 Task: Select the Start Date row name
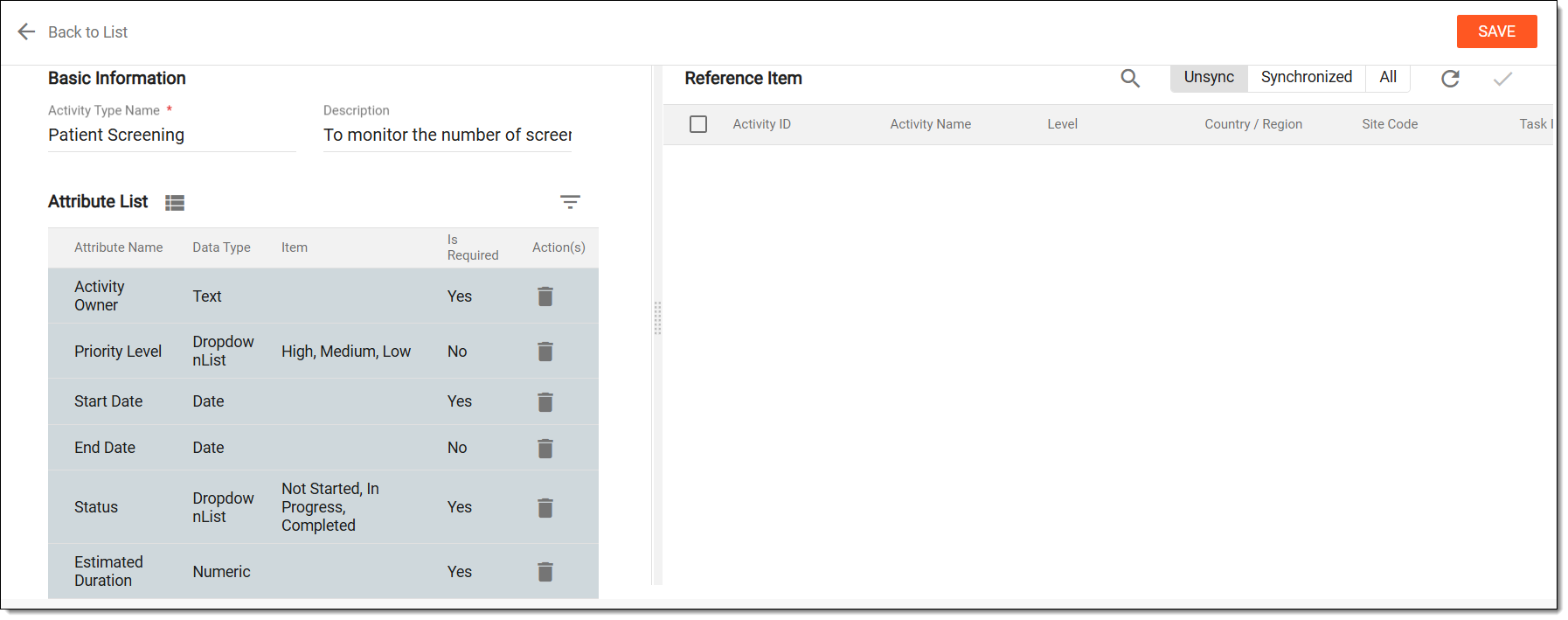[108, 401]
